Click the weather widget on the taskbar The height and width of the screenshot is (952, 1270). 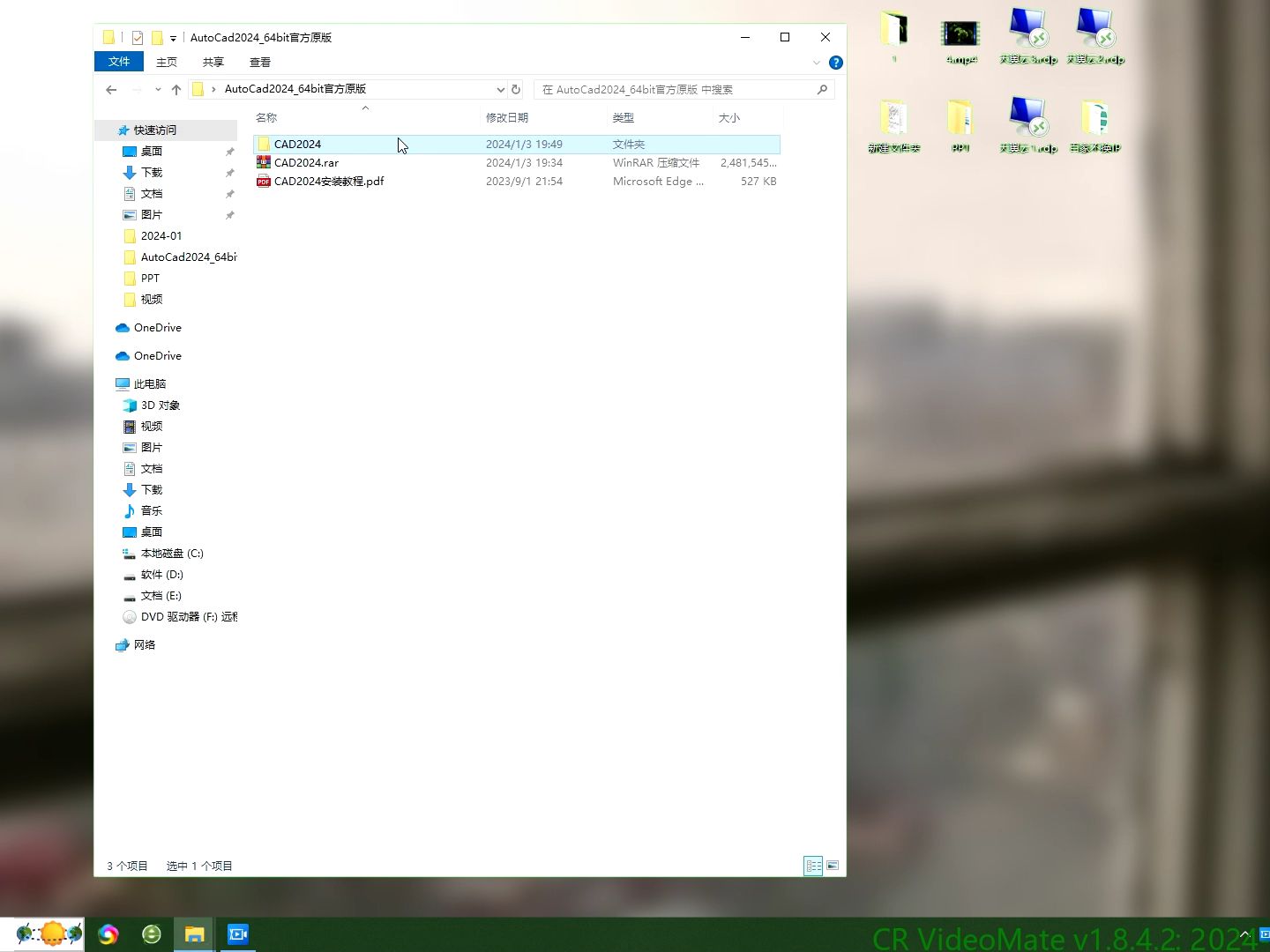coord(44,933)
